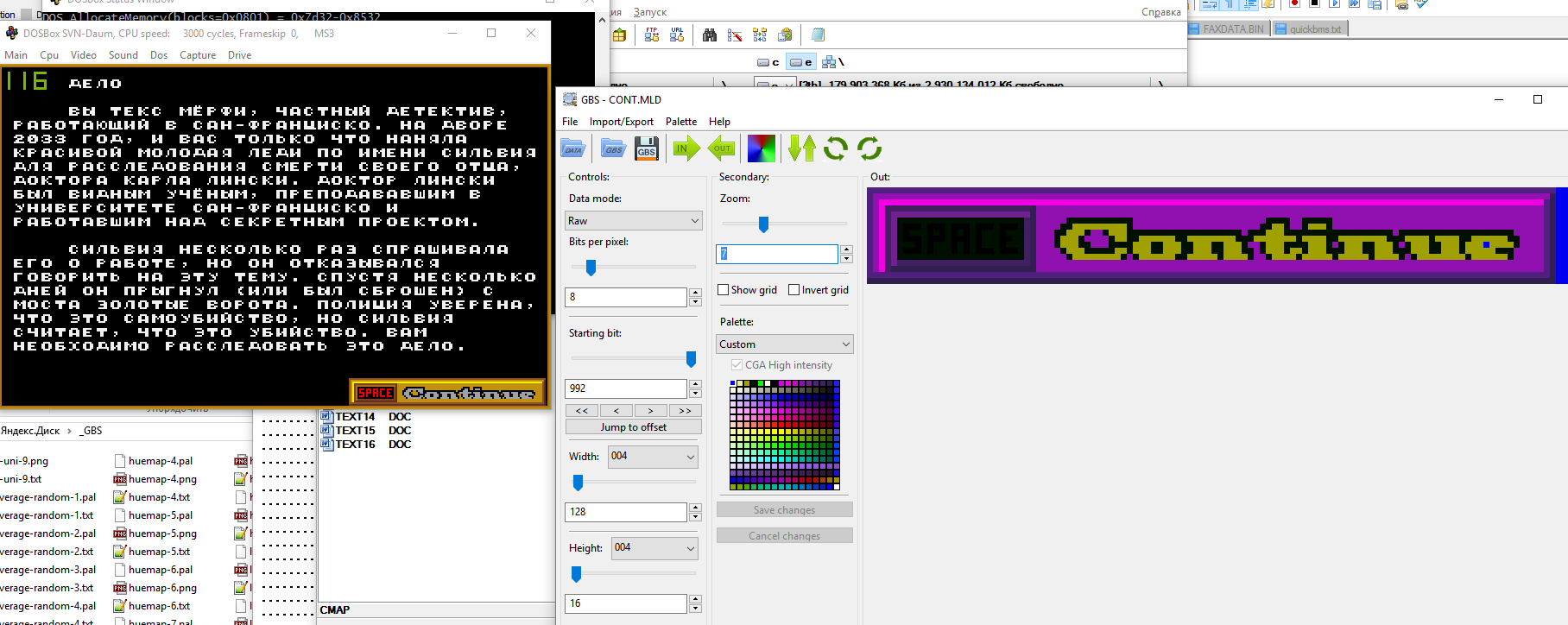This screenshot has width=1568, height=625.
Task: Click the Jump to offset button
Action: 633,427
